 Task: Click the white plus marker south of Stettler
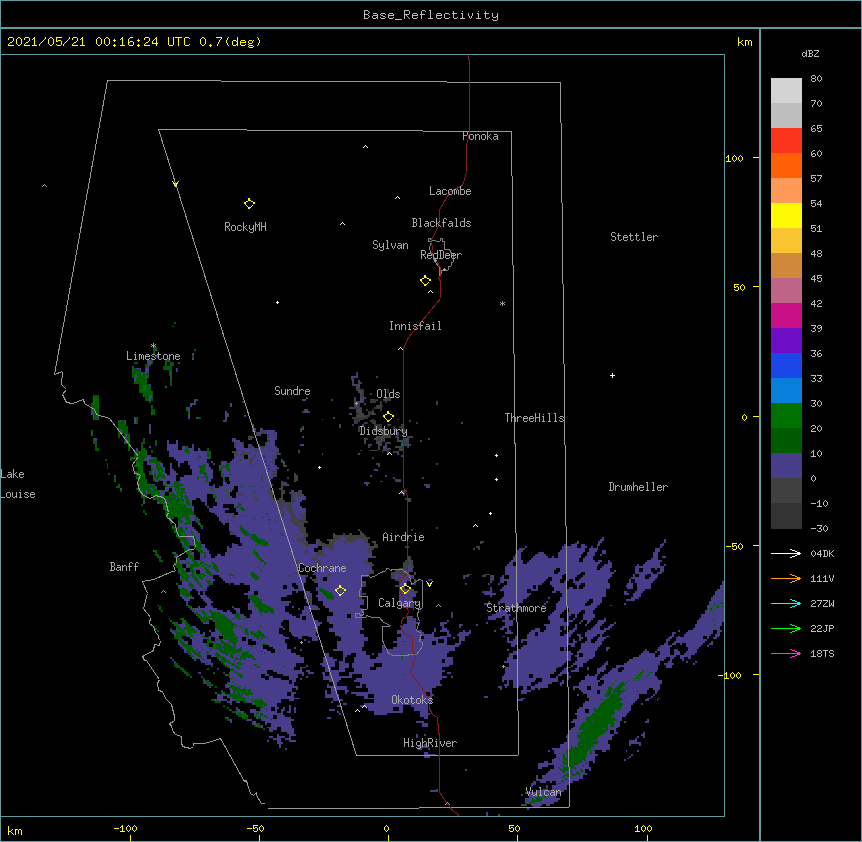(x=612, y=375)
